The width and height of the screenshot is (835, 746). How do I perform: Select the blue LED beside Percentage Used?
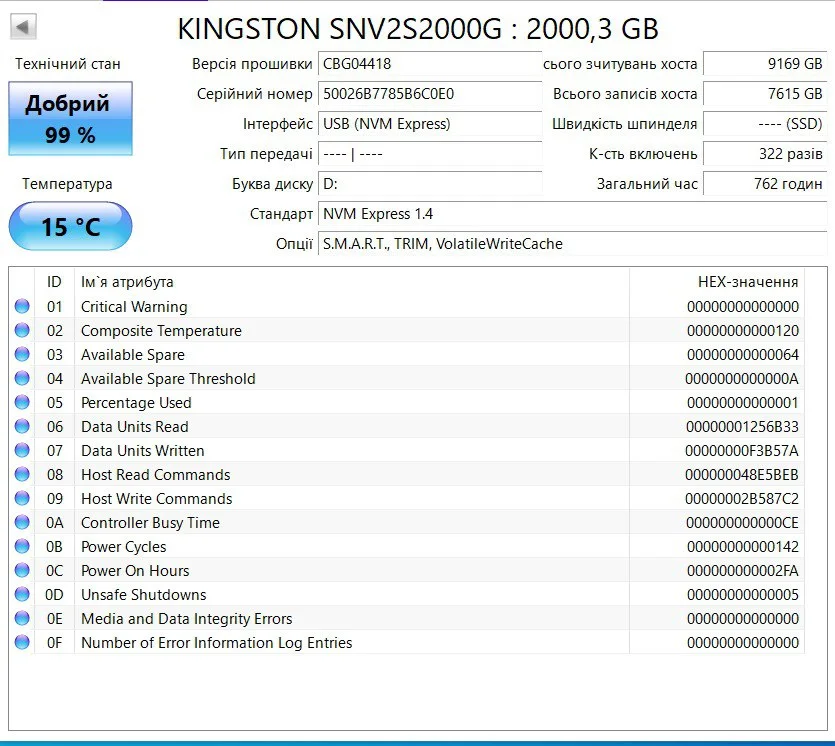point(22,402)
